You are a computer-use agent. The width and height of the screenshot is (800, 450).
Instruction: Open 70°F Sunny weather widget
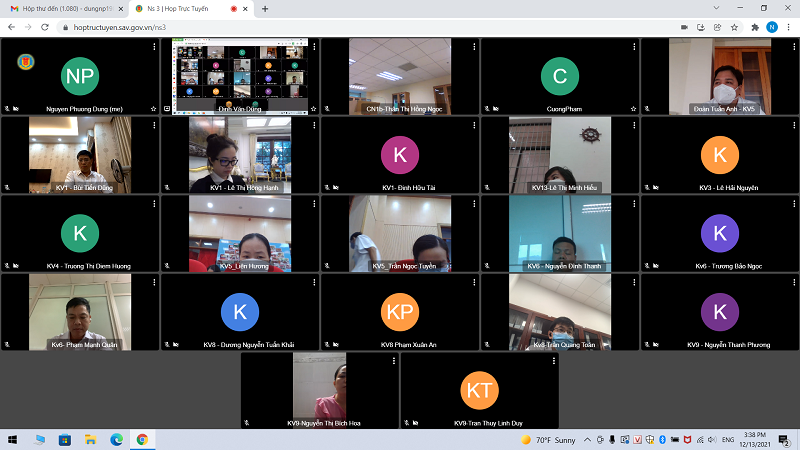click(x=548, y=440)
